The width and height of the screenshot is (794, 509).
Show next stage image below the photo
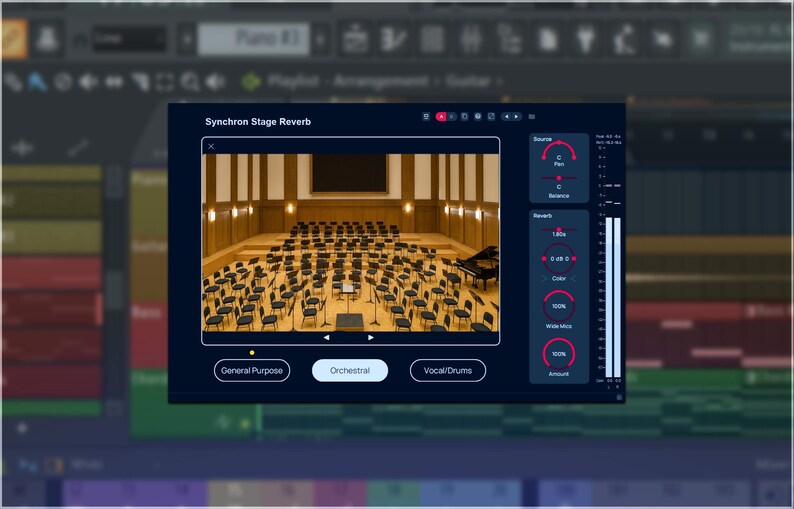click(x=371, y=337)
